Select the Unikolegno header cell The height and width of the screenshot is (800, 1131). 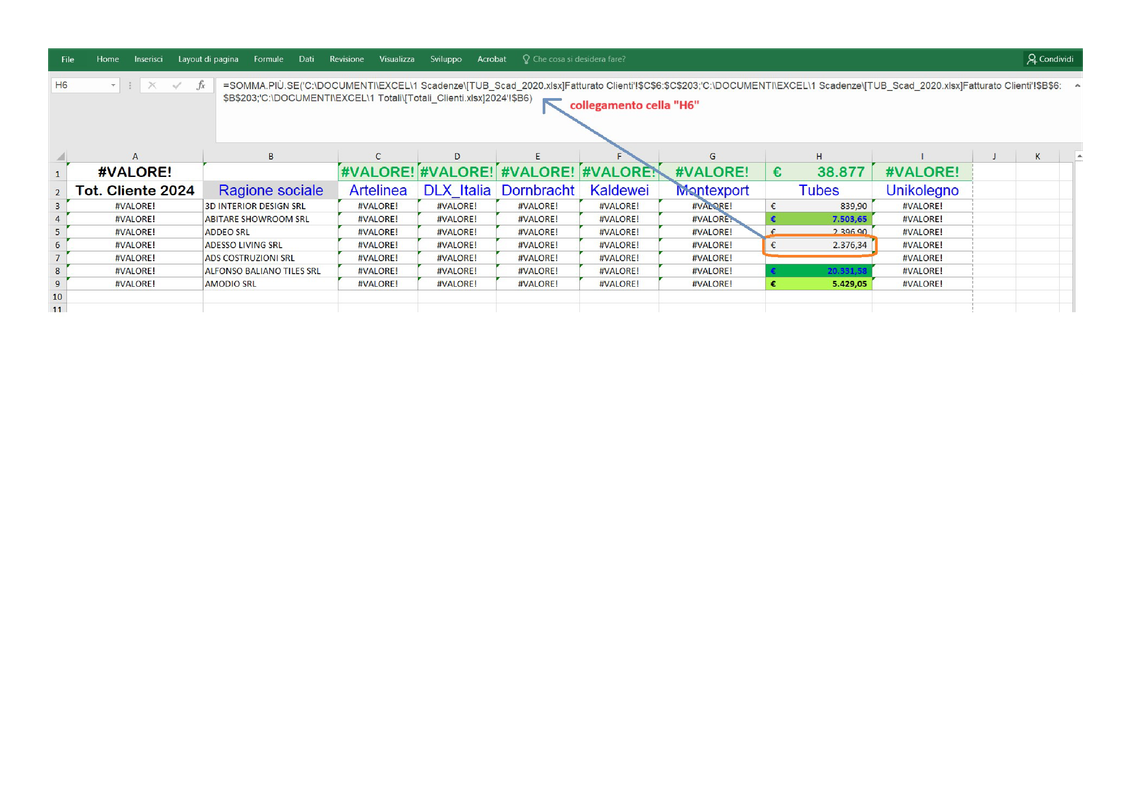[922, 190]
